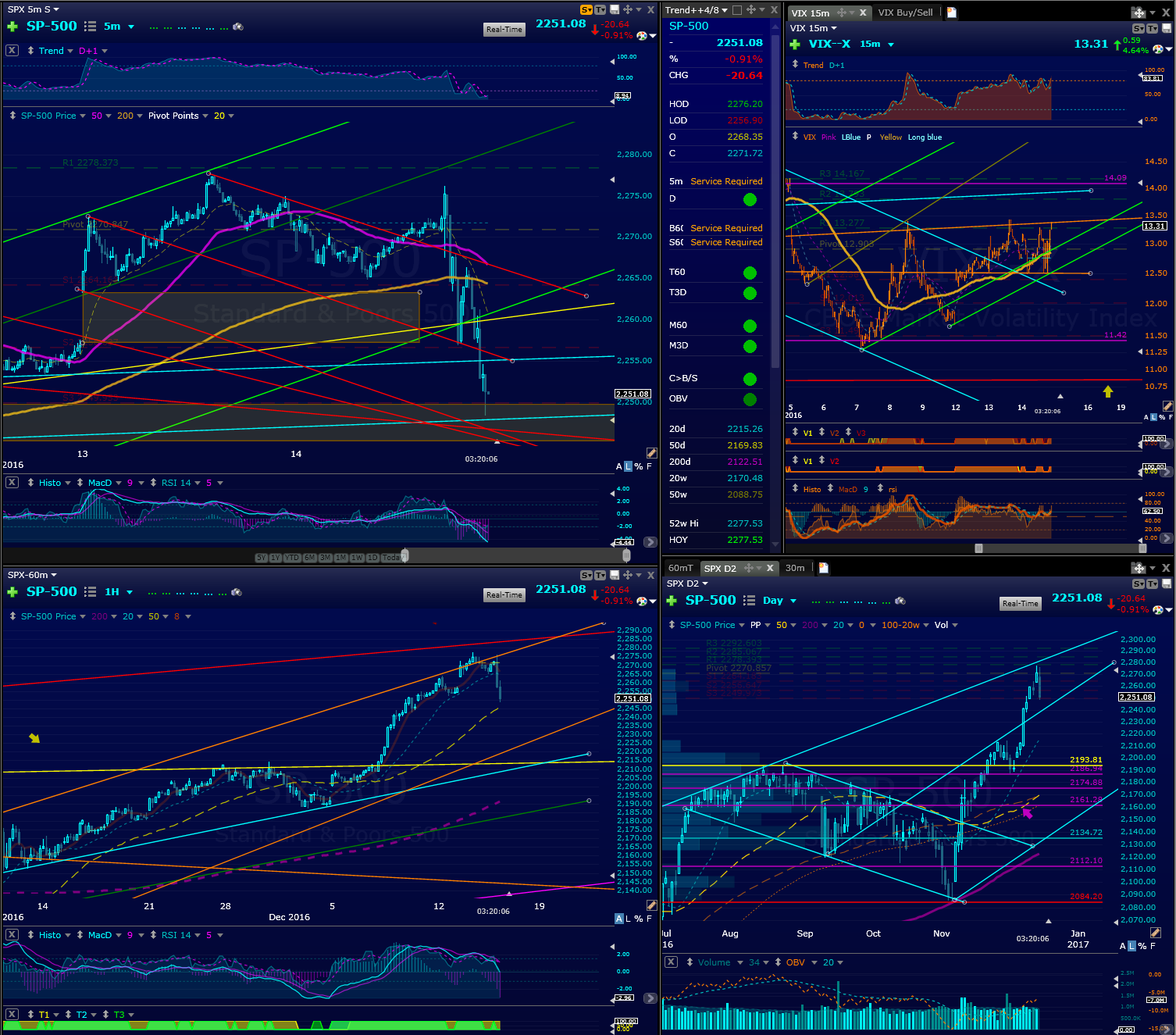Click the Real-Time button in SPX D2 chart
The image size is (1176, 1035).
point(1021,604)
